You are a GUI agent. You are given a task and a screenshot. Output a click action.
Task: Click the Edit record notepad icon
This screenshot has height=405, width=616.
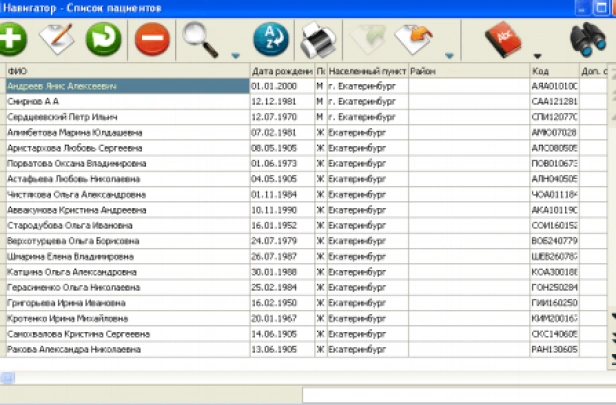coord(56,40)
